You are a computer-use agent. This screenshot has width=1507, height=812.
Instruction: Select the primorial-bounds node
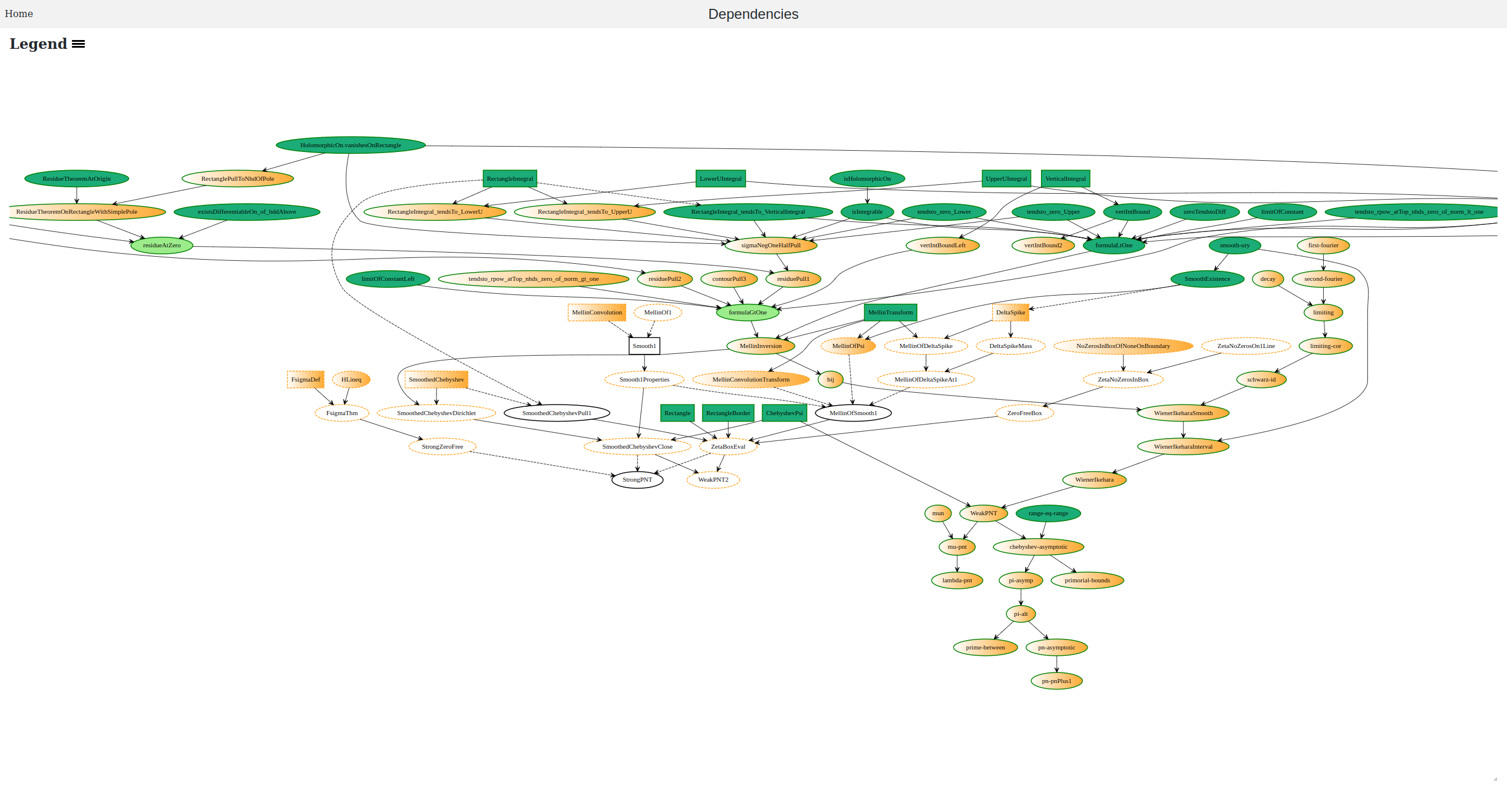[1088, 581]
